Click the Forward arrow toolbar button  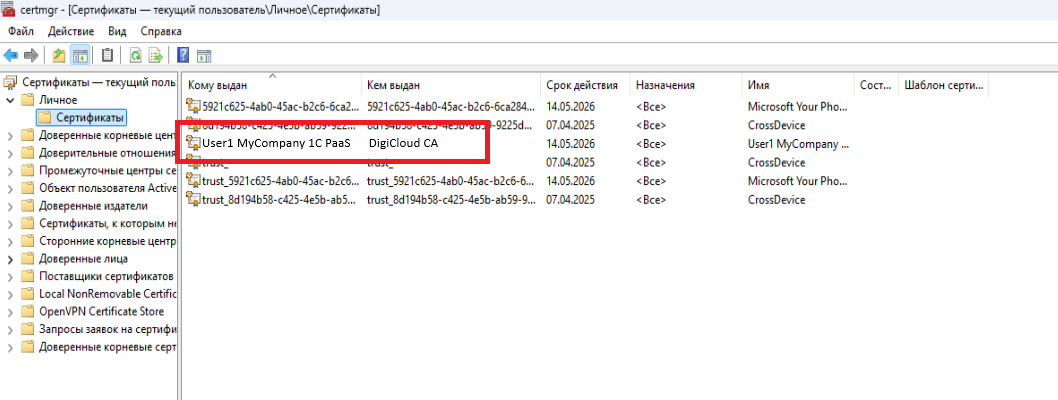pos(31,55)
